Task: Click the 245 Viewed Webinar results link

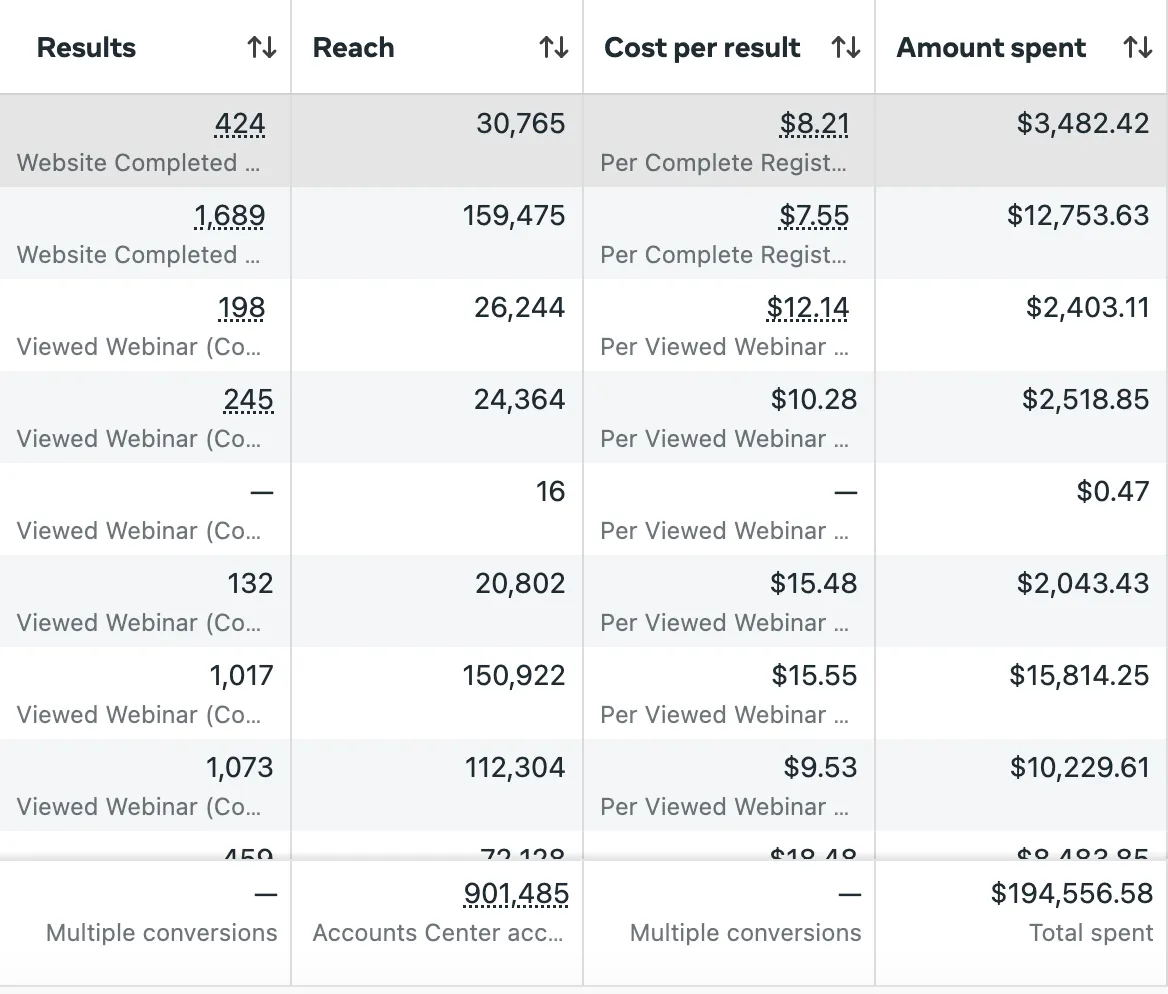Action: coord(248,400)
